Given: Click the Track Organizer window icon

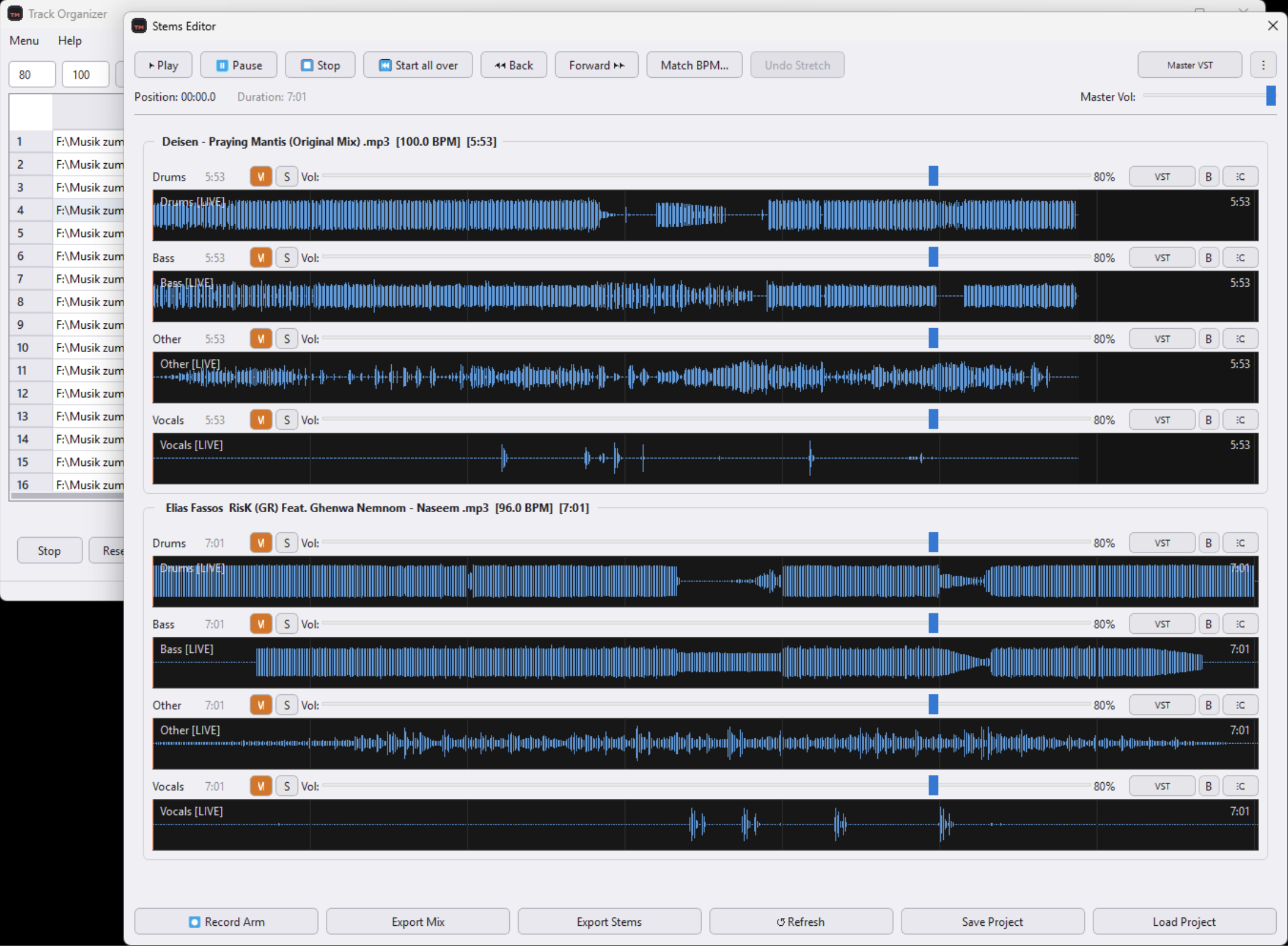Looking at the screenshot, I should click(x=15, y=14).
